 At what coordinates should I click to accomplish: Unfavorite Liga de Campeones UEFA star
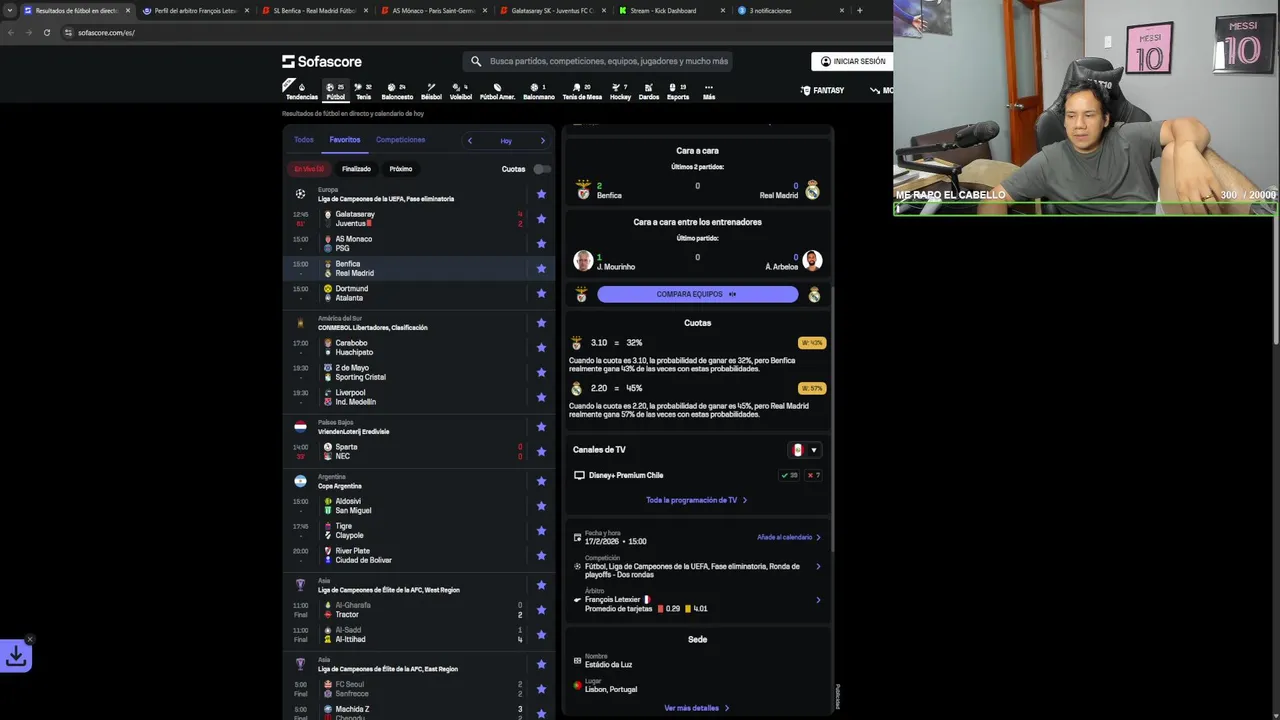coord(541,194)
